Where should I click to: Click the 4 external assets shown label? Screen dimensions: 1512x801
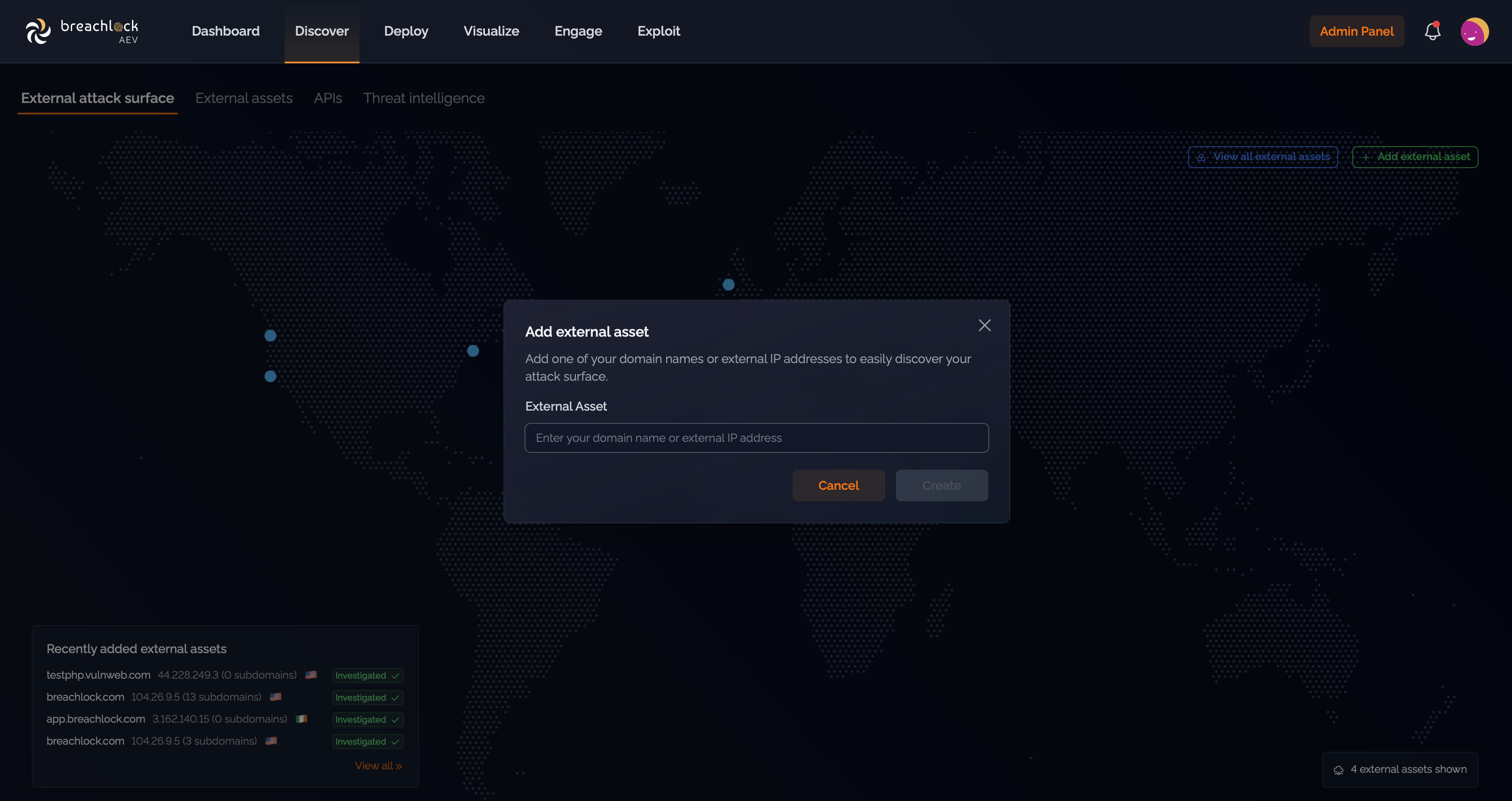point(1408,769)
